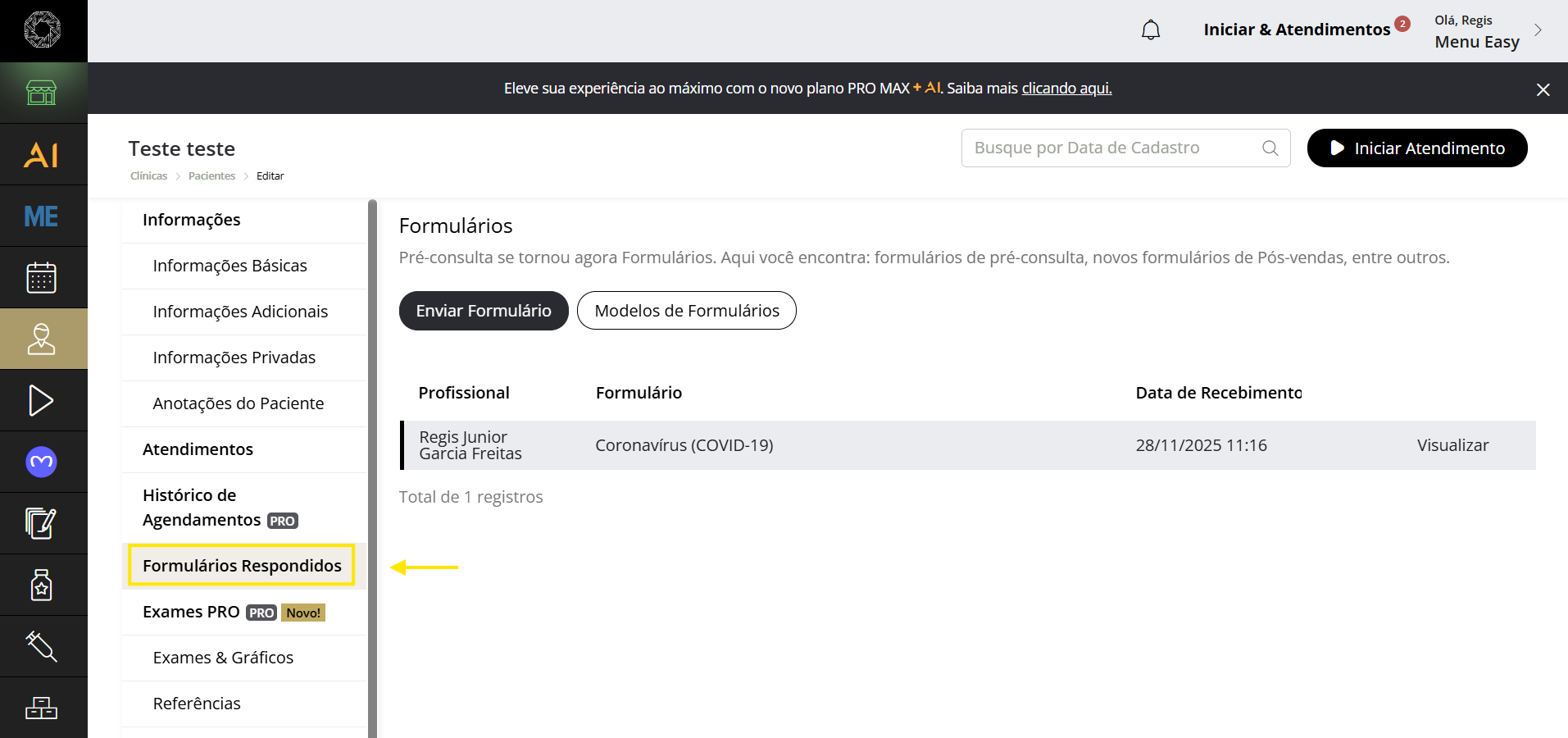Screen dimensions: 1568x738
Task: Open the calendar agenda icon
Action: tap(42, 277)
